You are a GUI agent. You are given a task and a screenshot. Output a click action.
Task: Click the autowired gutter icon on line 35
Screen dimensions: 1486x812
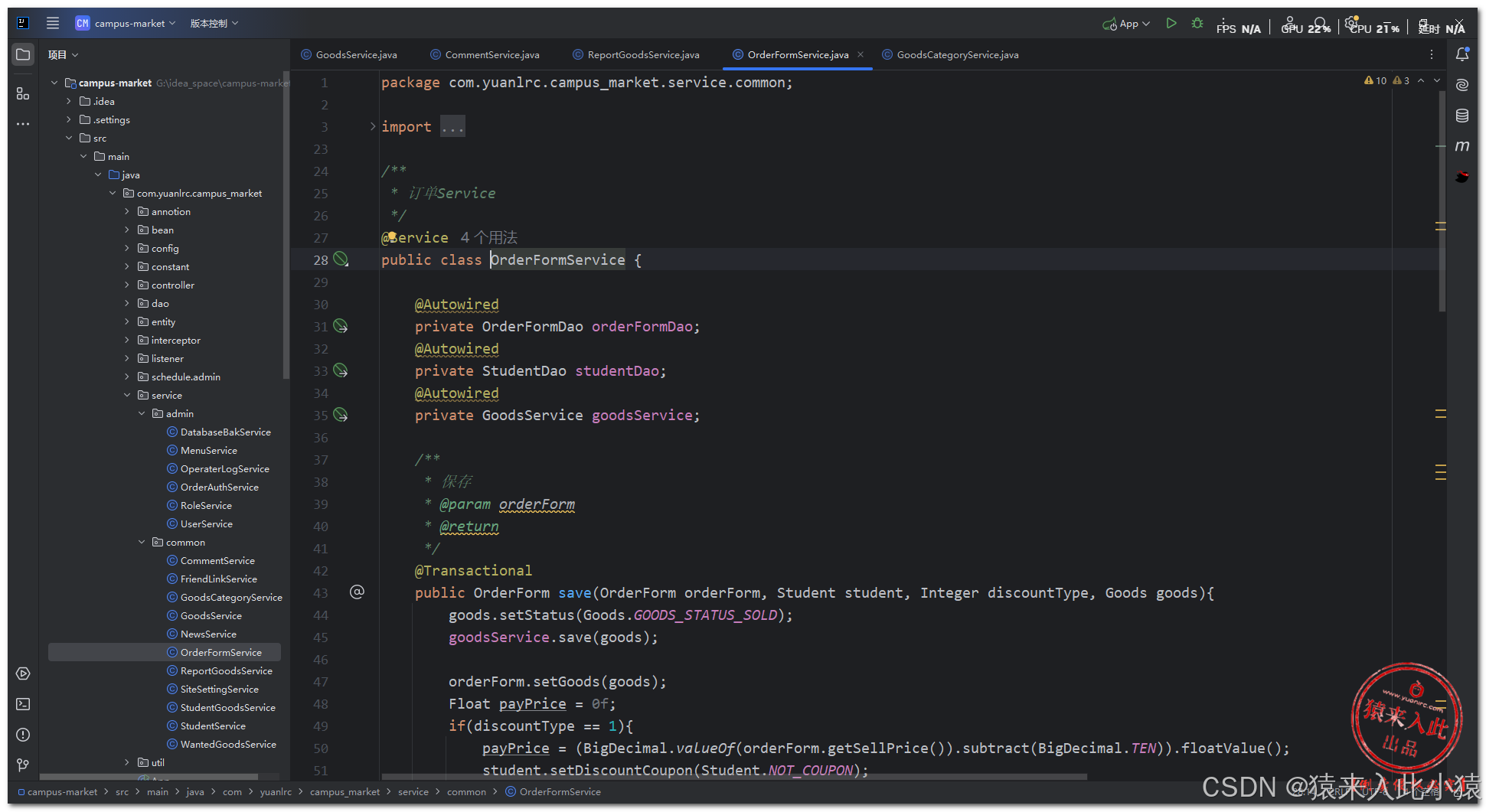point(341,416)
